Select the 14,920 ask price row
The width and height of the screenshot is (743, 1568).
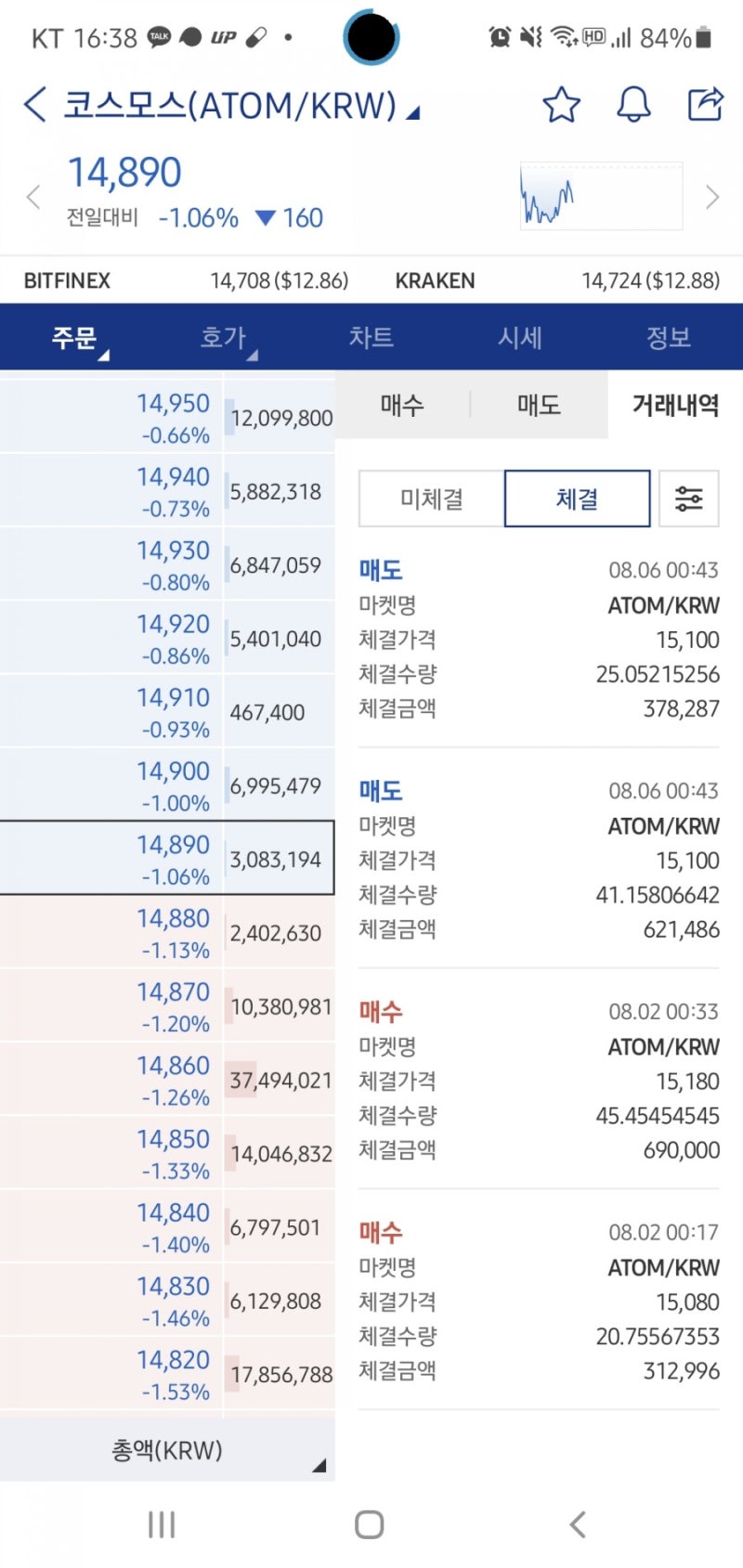pos(167,638)
